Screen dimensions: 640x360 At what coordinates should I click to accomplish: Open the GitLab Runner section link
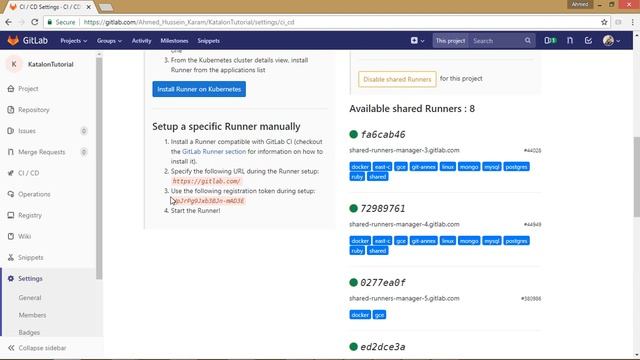pos(214,151)
